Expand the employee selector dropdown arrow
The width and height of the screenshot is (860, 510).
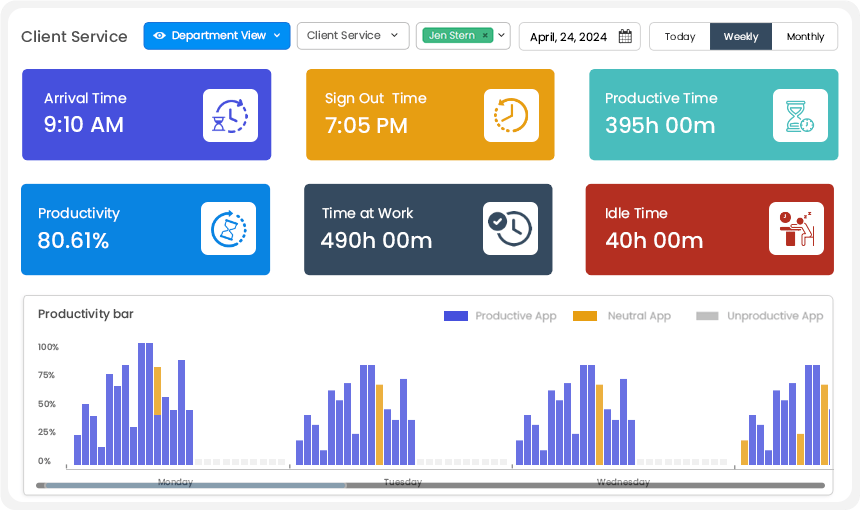[501, 36]
